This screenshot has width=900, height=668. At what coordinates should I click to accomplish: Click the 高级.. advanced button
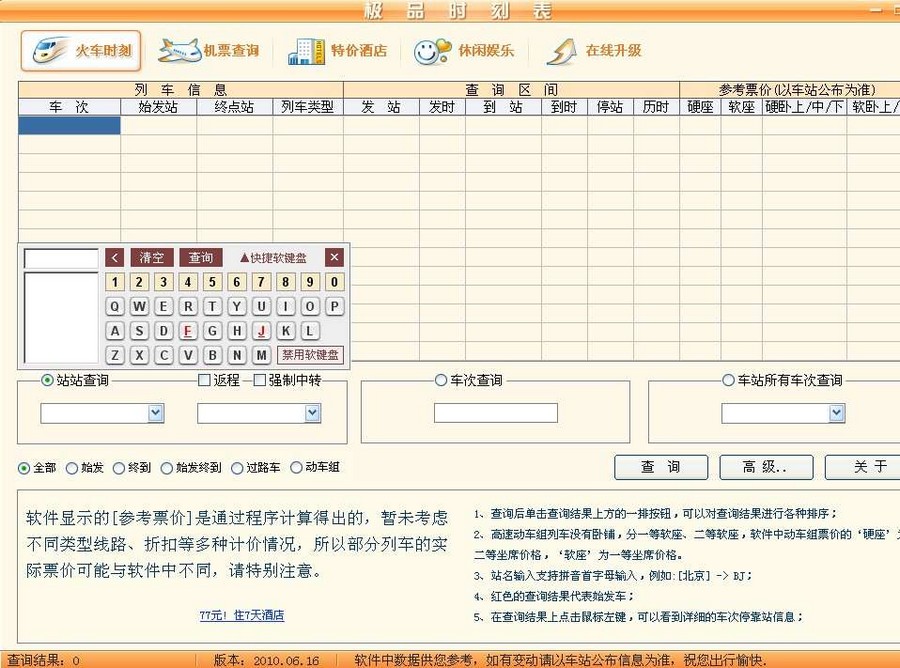pos(766,467)
